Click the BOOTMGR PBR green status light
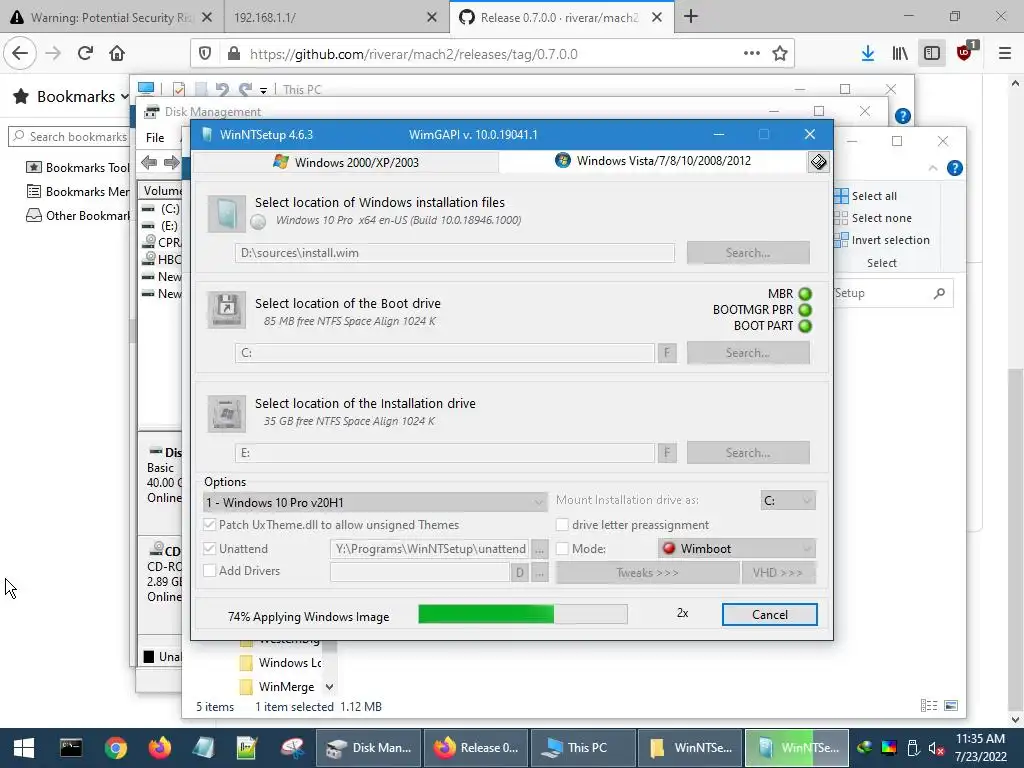 click(x=805, y=310)
